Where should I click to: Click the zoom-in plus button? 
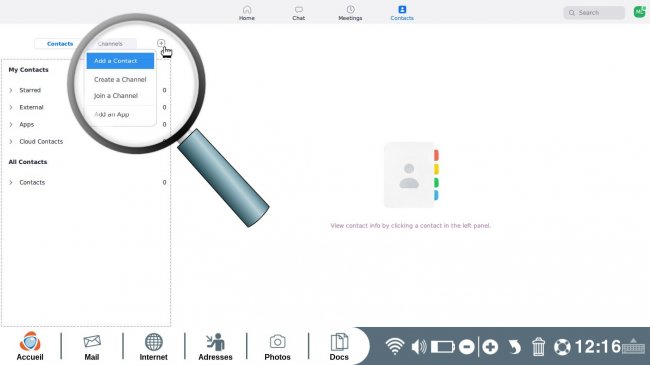490,347
